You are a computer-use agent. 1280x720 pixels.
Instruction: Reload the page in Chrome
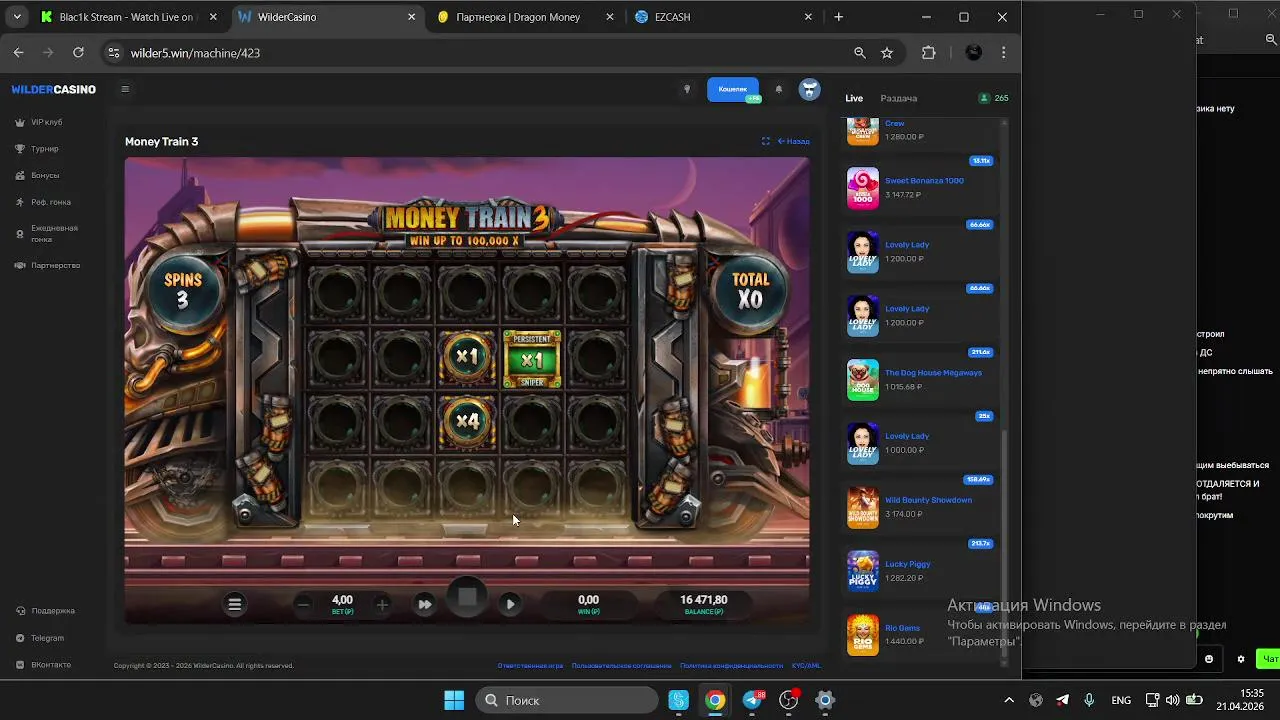tap(78, 53)
